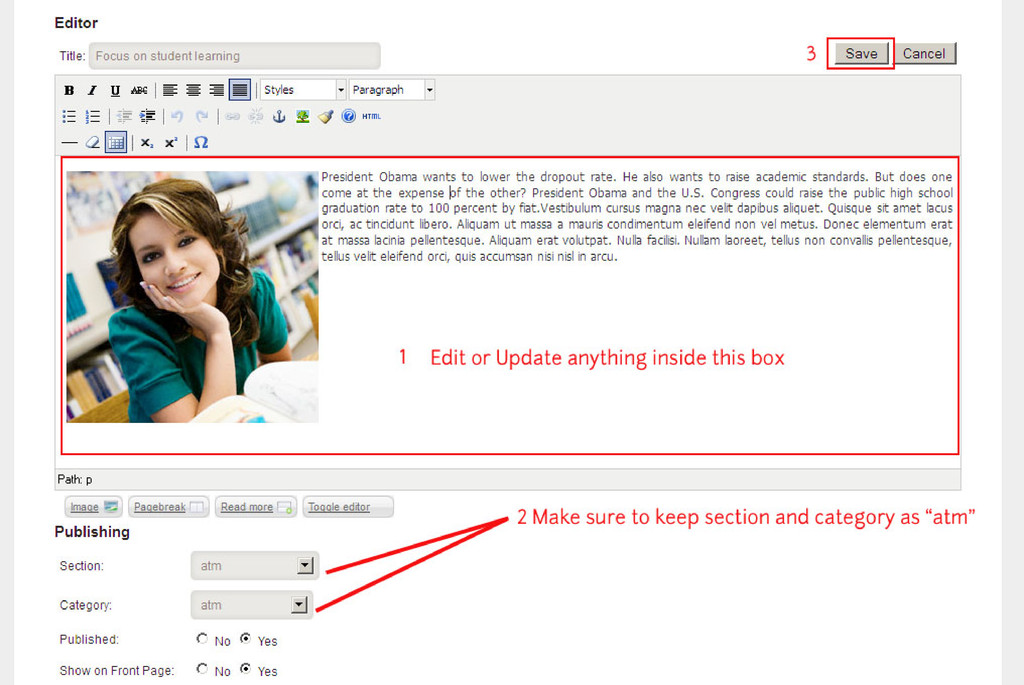This screenshot has width=1024, height=685.
Task: Apply underline formatting
Action: [115, 90]
